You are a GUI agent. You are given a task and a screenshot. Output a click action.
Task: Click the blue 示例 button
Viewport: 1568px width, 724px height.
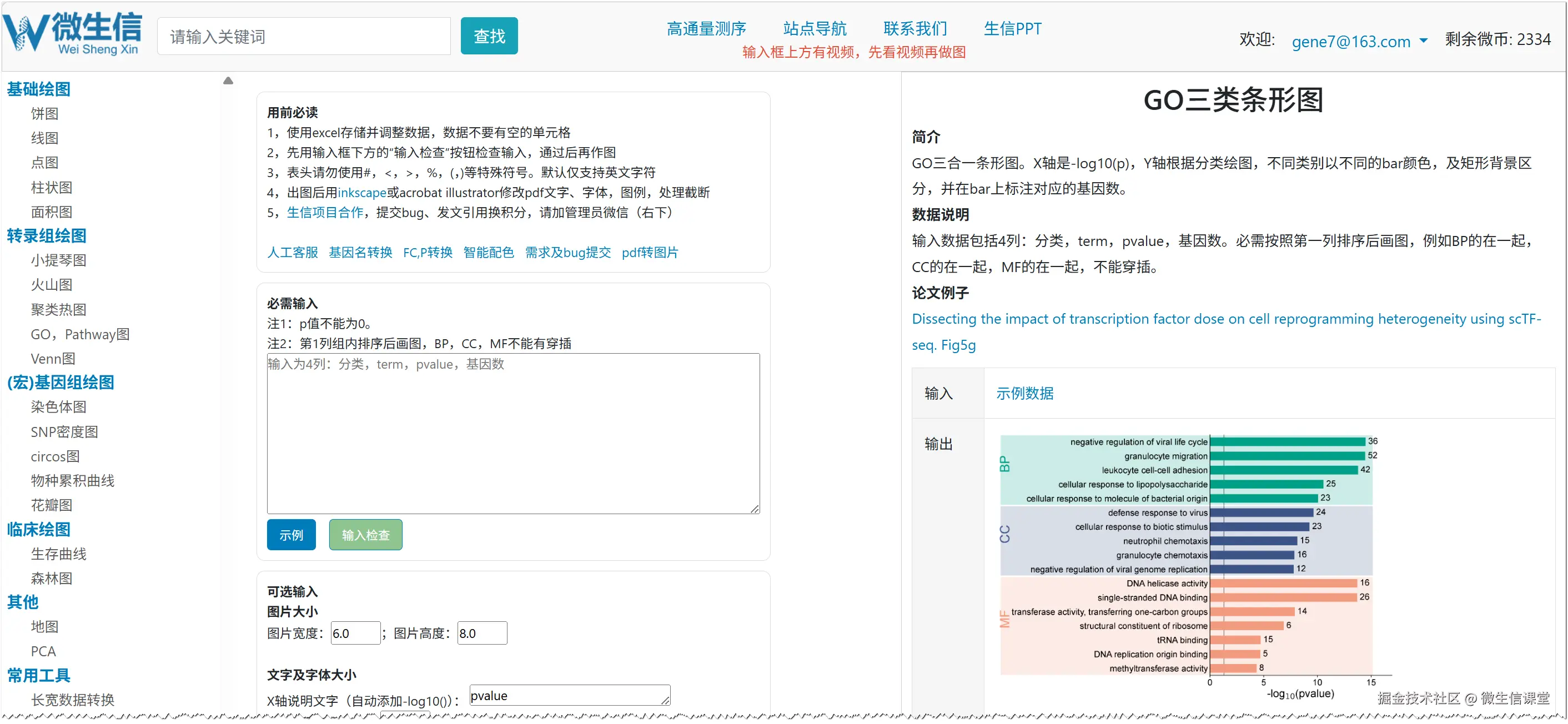[291, 535]
